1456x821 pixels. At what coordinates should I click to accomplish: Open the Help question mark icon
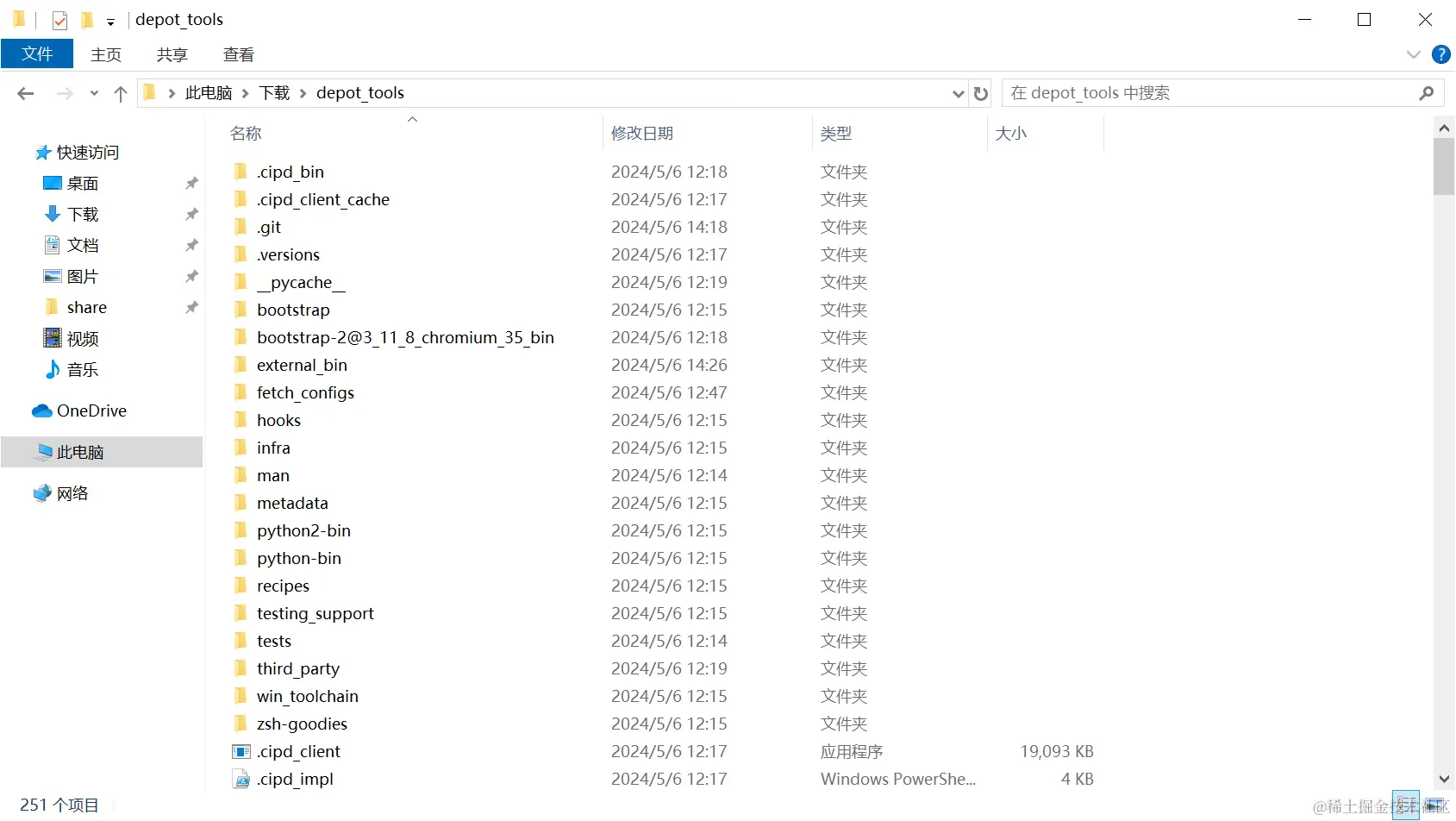tap(1440, 54)
